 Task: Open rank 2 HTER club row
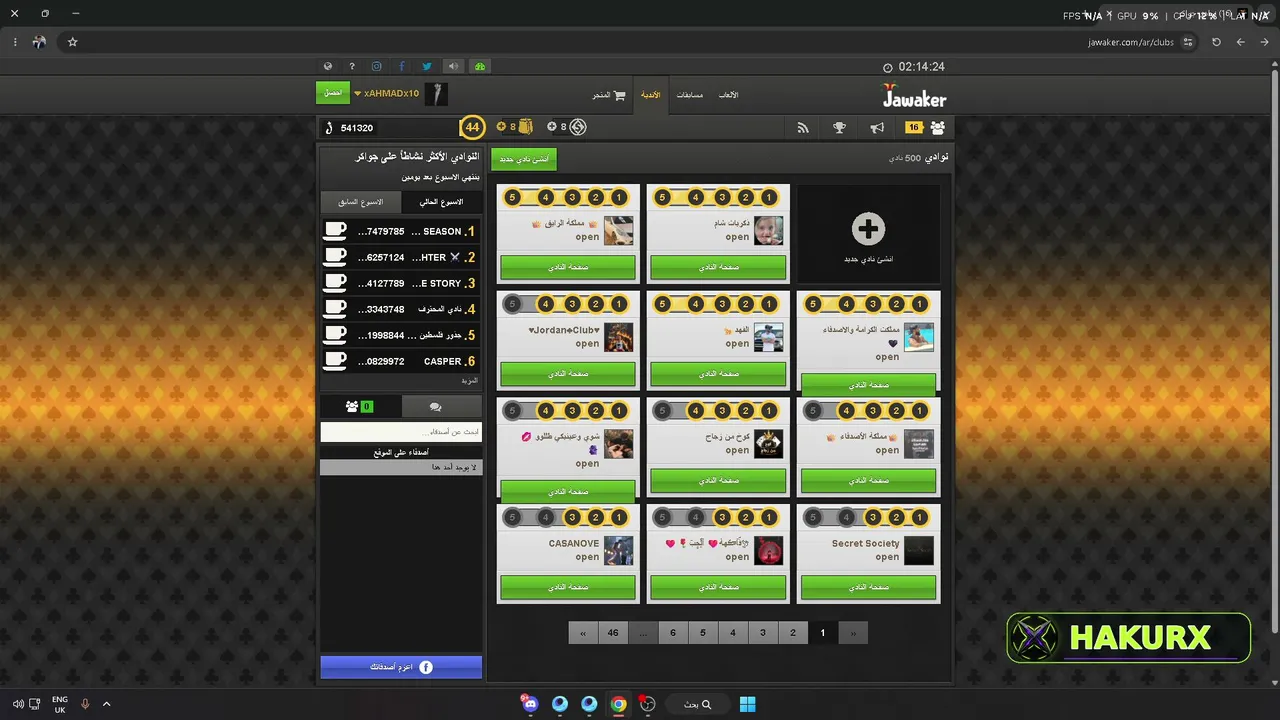click(x=400, y=257)
